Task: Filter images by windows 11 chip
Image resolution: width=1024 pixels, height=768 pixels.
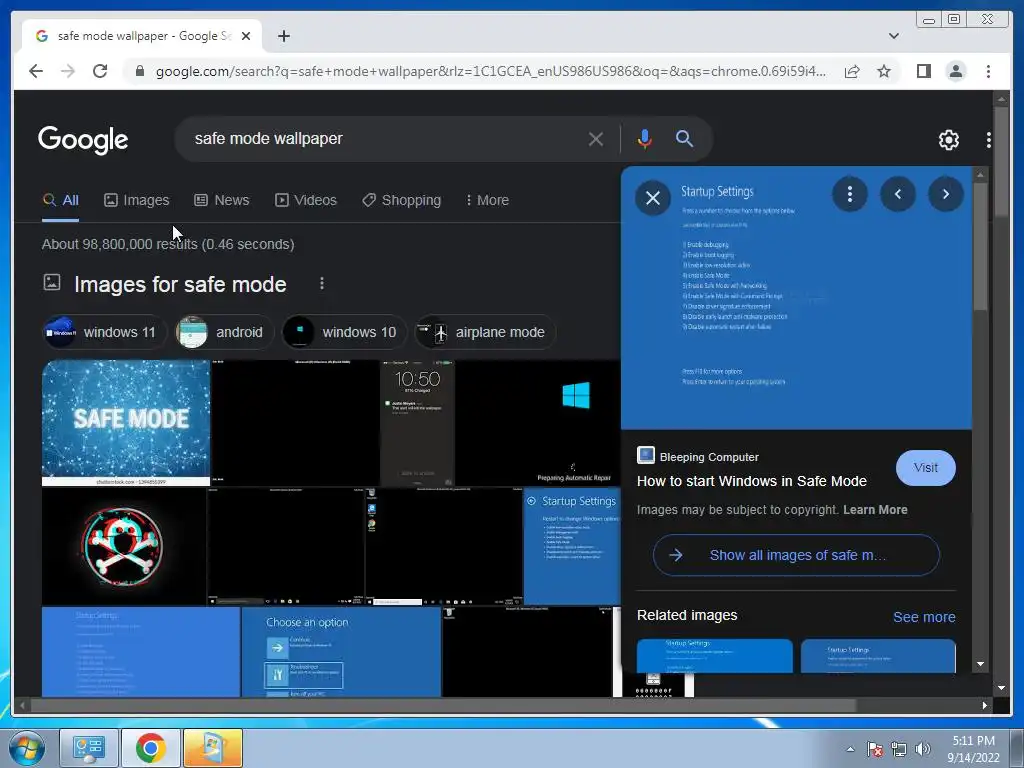Action: pyautogui.click(x=104, y=332)
